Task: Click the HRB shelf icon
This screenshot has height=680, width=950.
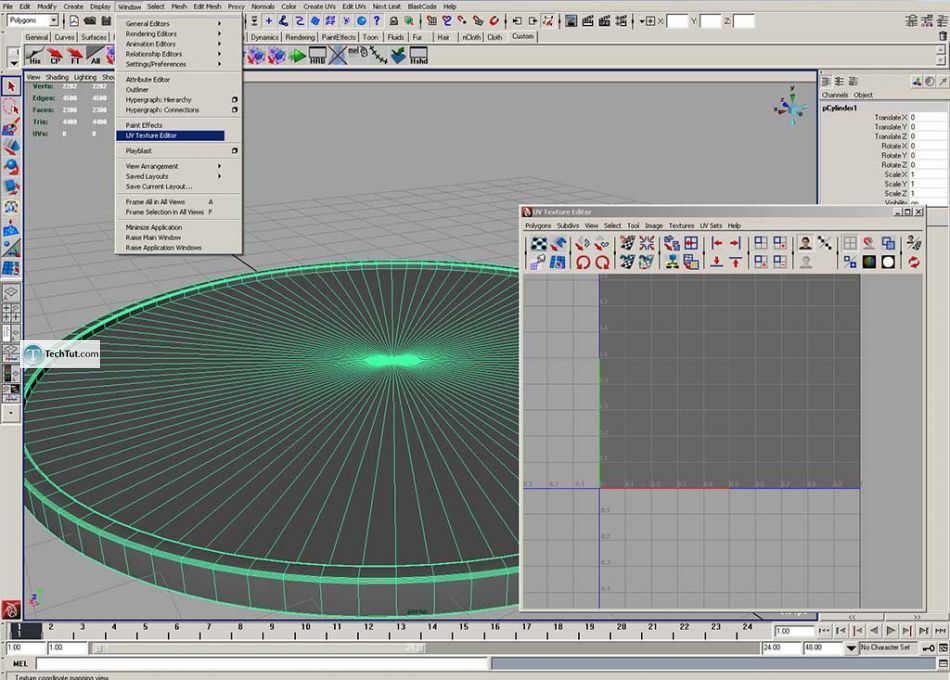Action: [317, 56]
